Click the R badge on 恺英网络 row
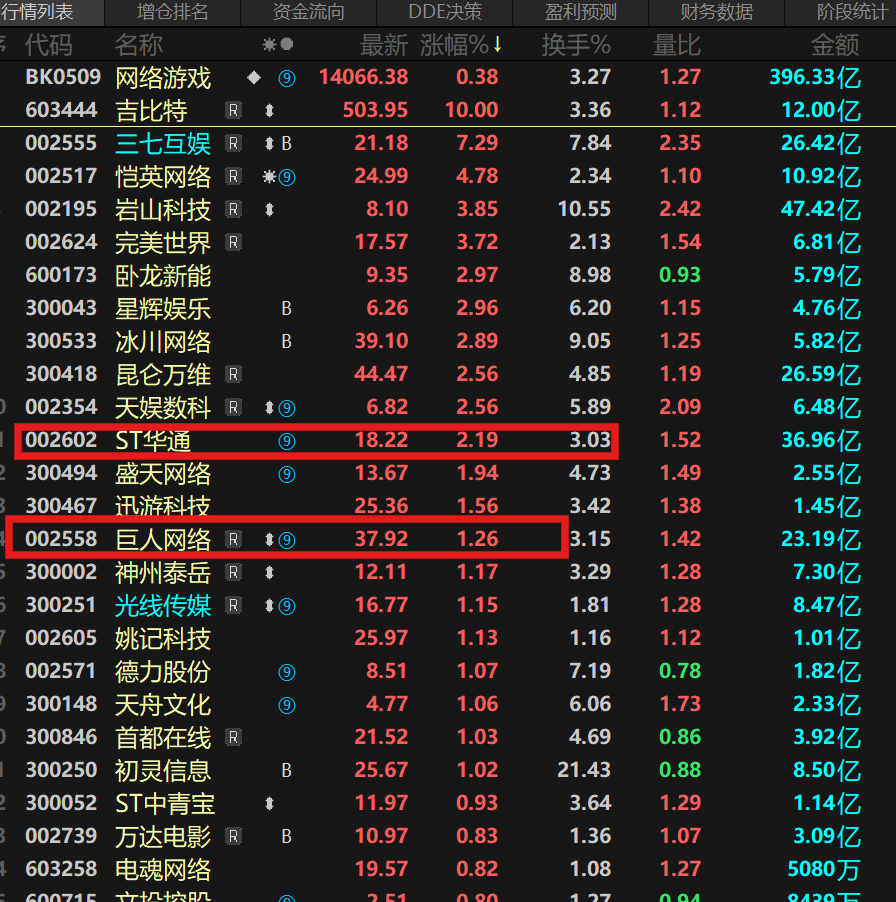Image resolution: width=896 pixels, height=902 pixels. pos(233,177)
